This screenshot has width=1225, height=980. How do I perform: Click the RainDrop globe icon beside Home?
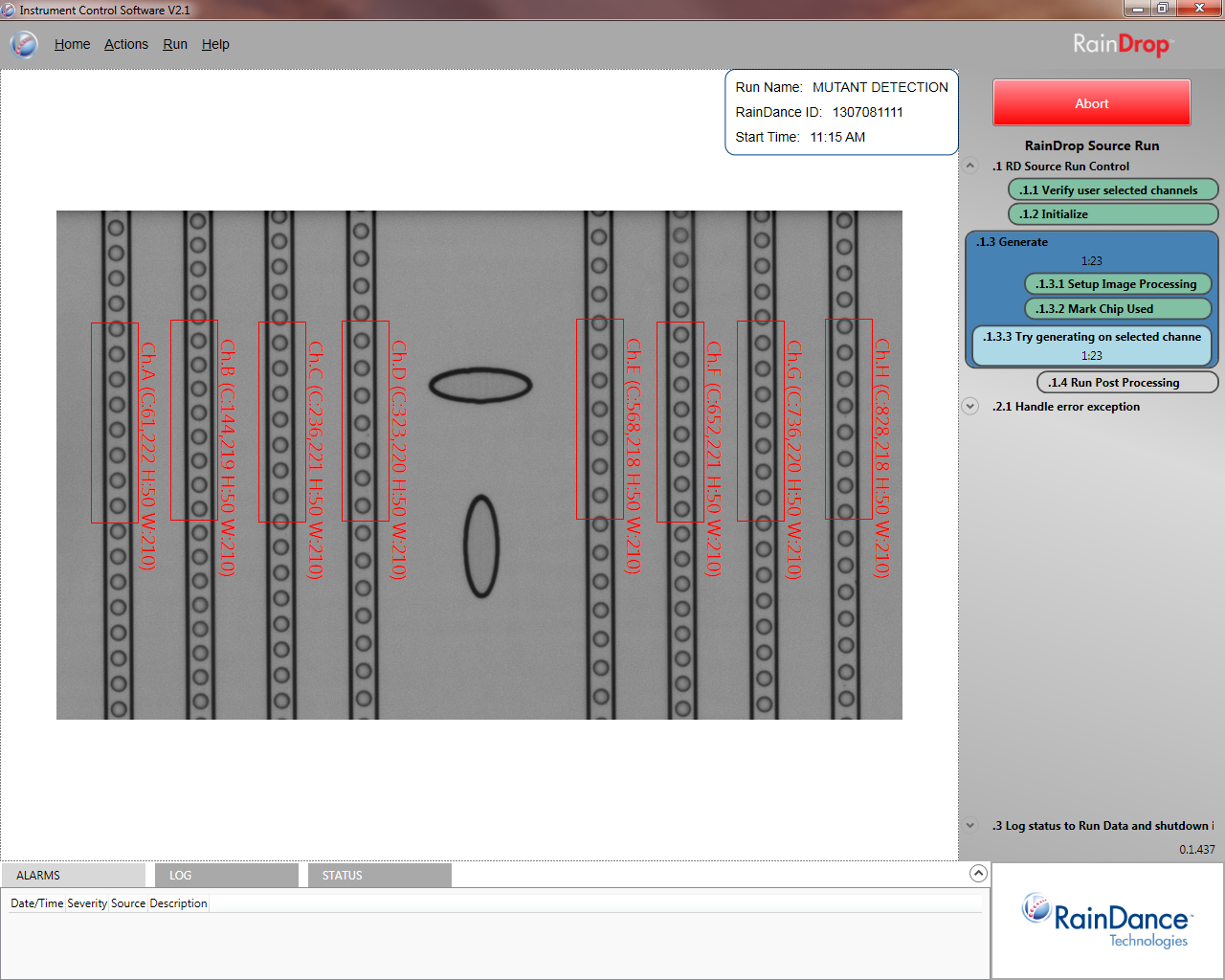pyautogui.click(x=23, y=44)
